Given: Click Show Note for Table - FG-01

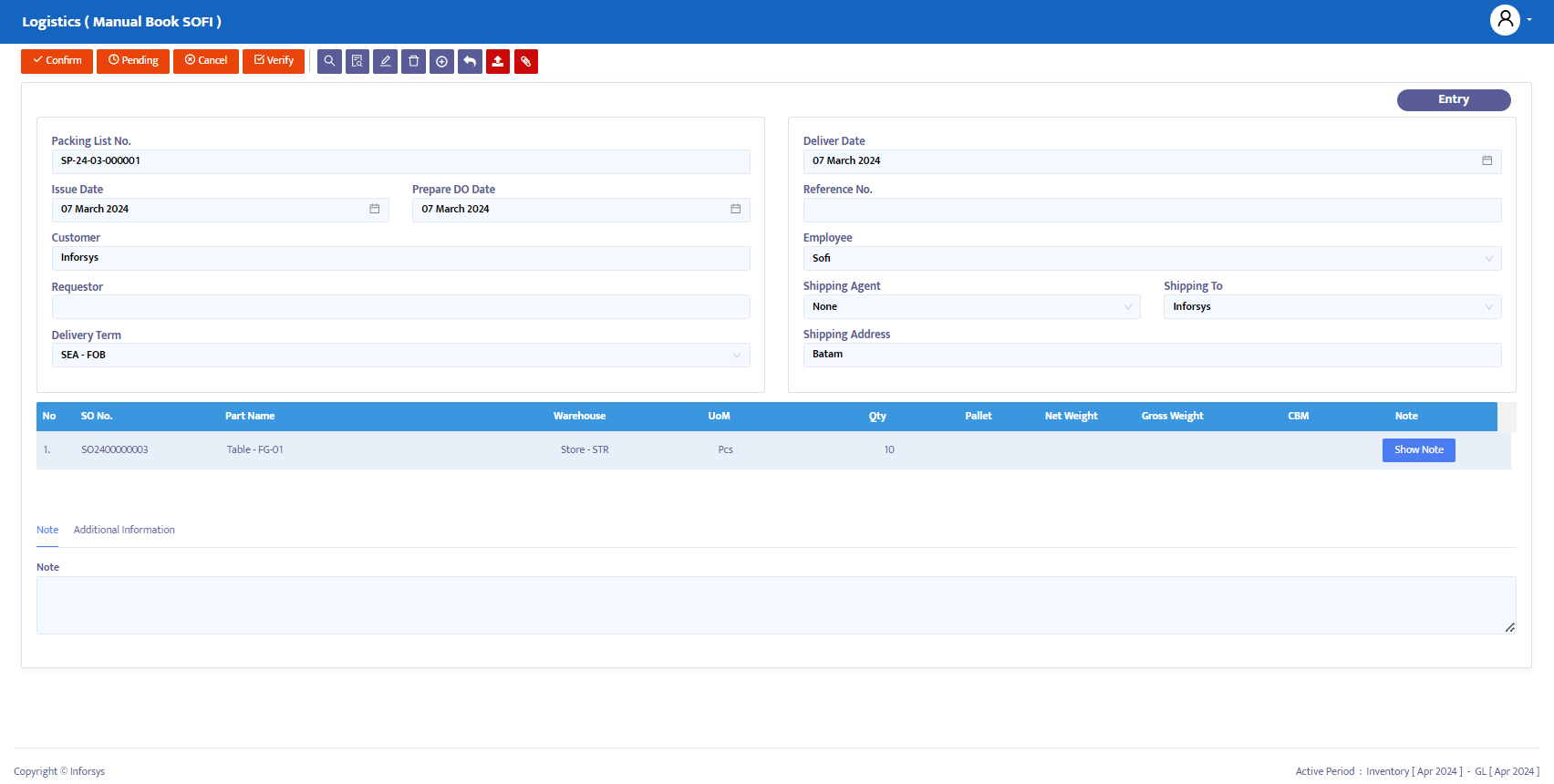Looking at the screenshot, I should (1418, 449).
